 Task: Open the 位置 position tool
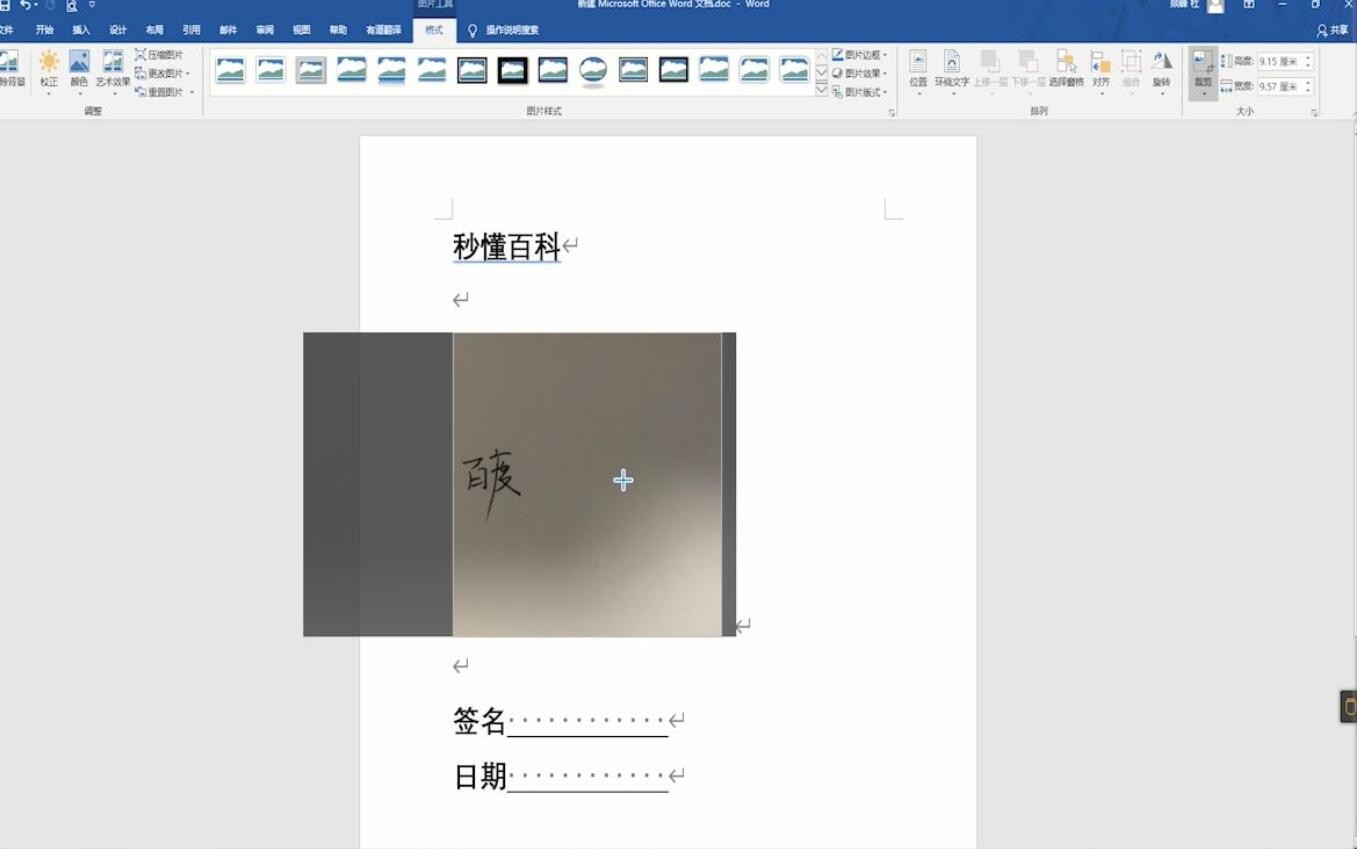click(918, 68)
